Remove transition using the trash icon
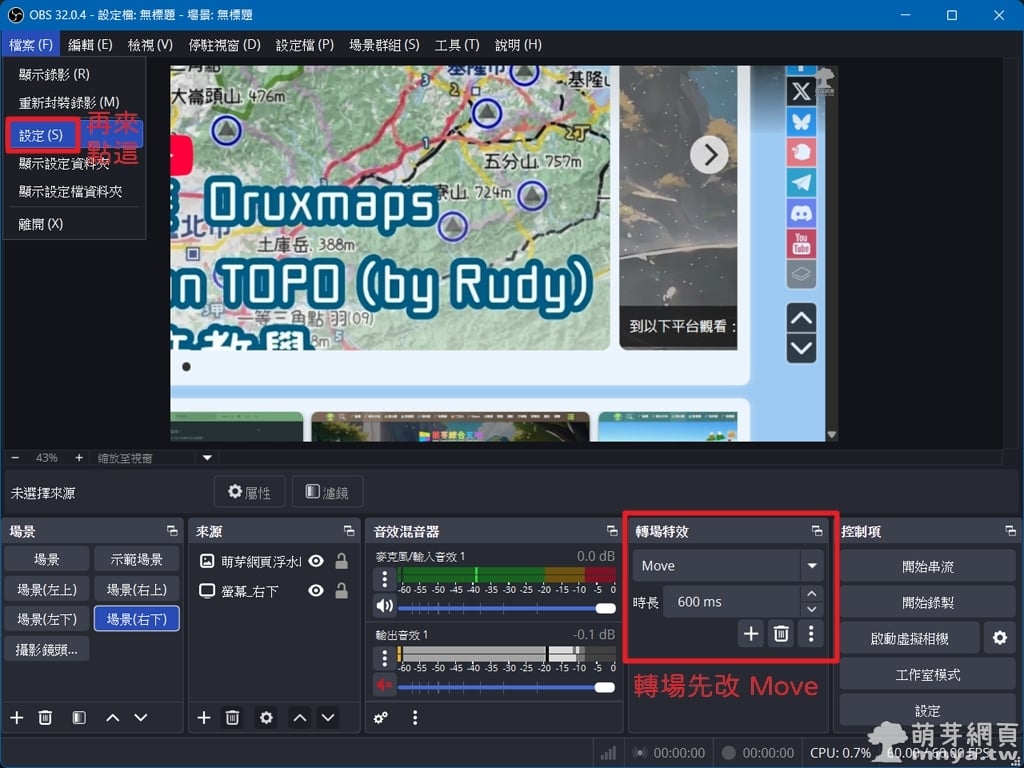 point(781,633)
